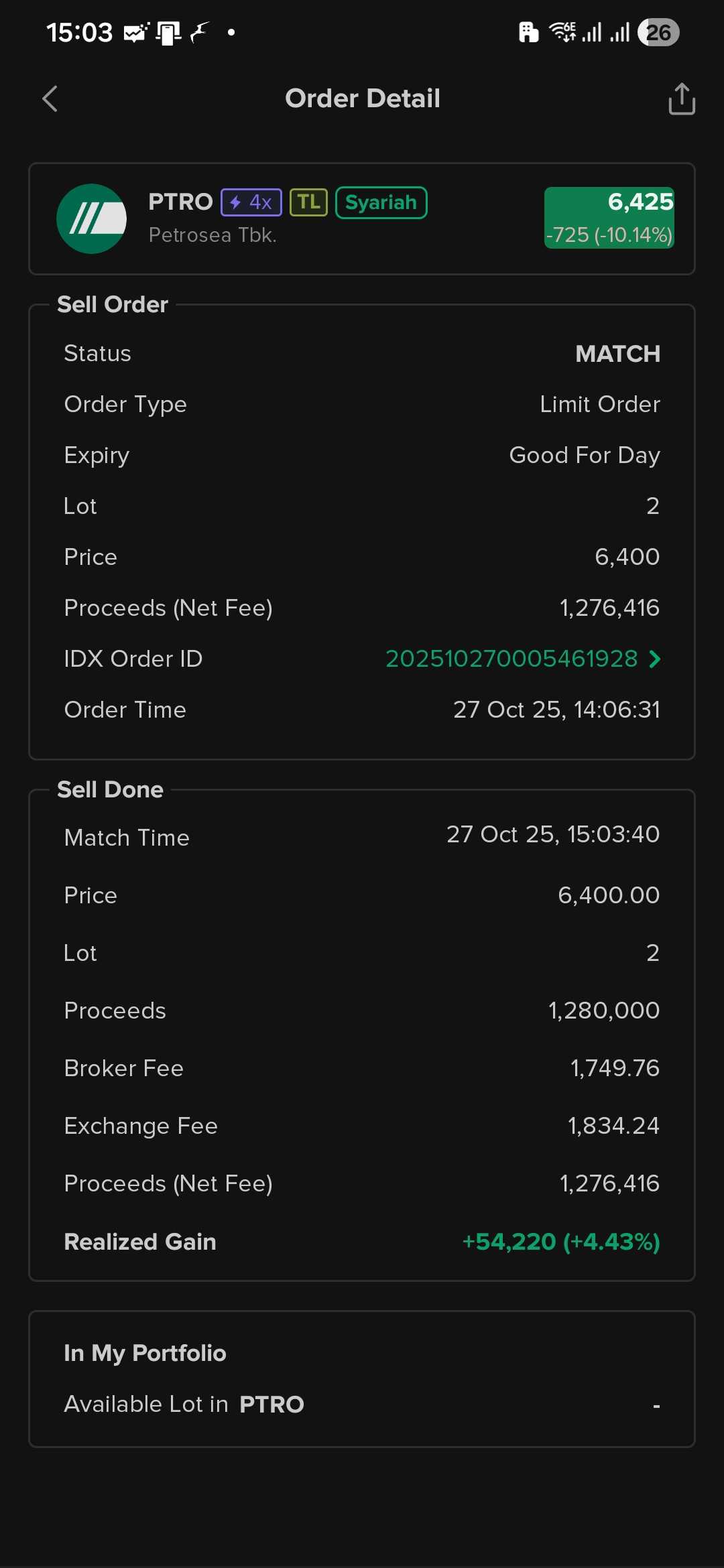
Task: Tap the 4x margin leverage badge
Action: (x=251, y=202)
